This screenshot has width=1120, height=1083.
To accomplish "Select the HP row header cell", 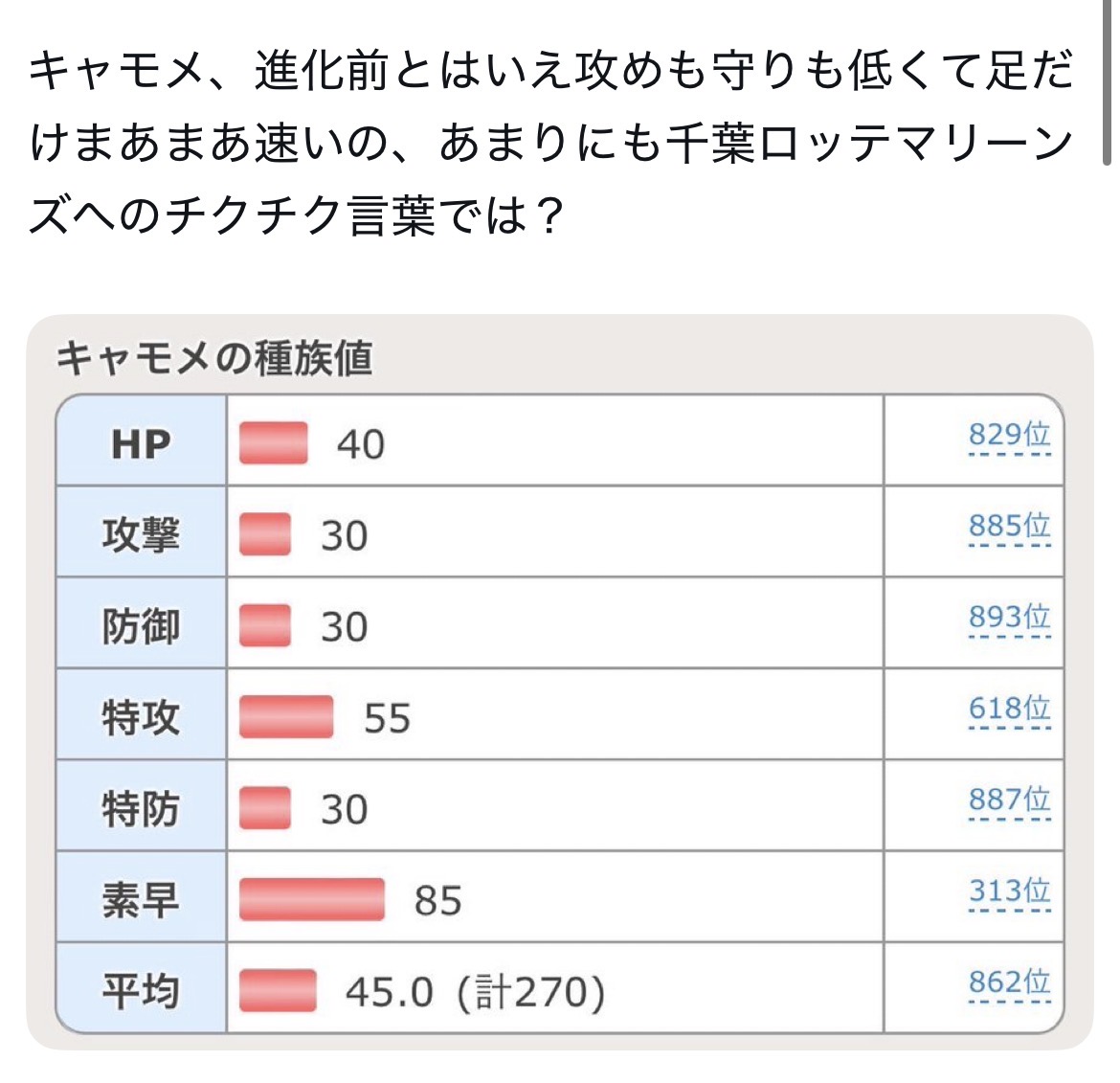I will click(x=142, y=443).
